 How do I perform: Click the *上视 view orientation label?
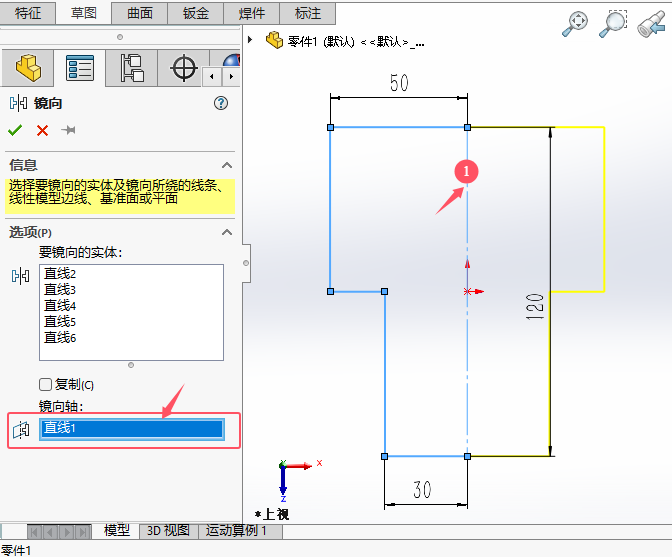tap(272, 514)
